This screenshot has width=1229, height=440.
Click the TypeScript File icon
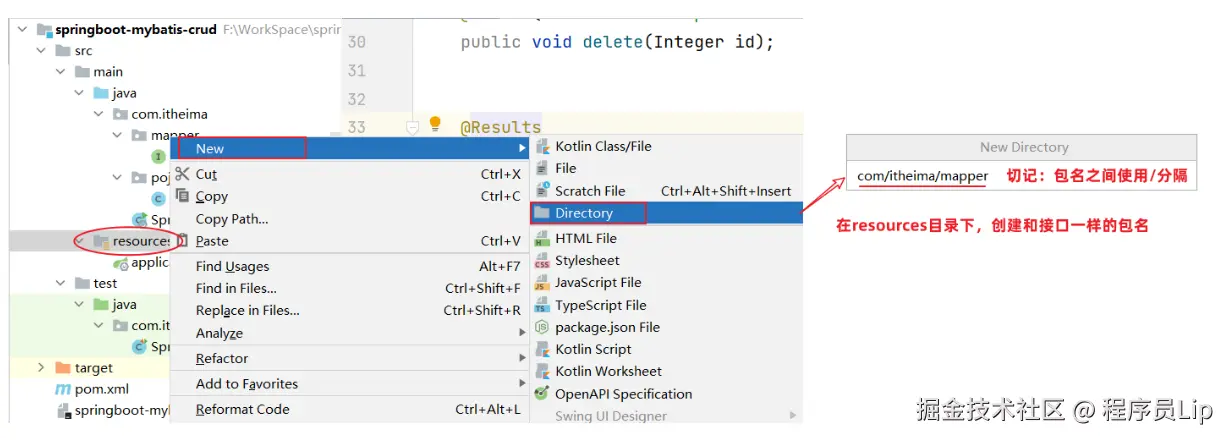click(x=542, y=306)
